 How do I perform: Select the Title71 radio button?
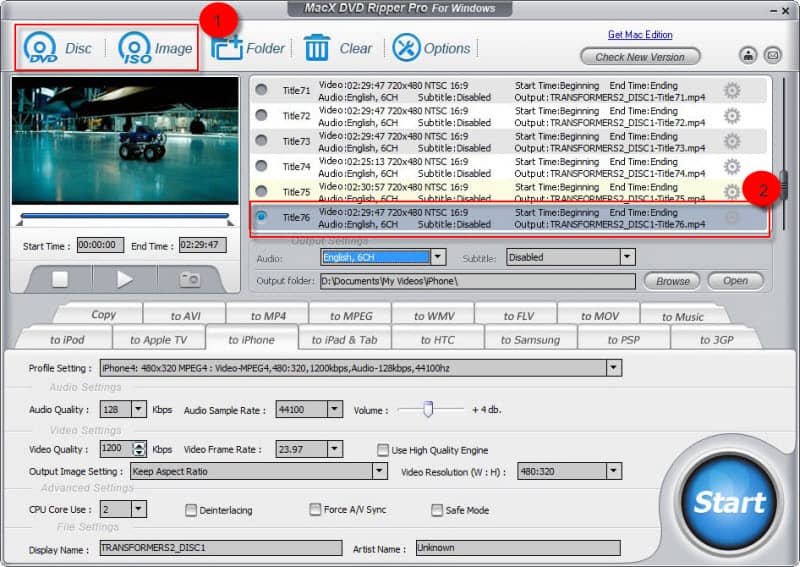pyautogui.click(x=261, y=90)
